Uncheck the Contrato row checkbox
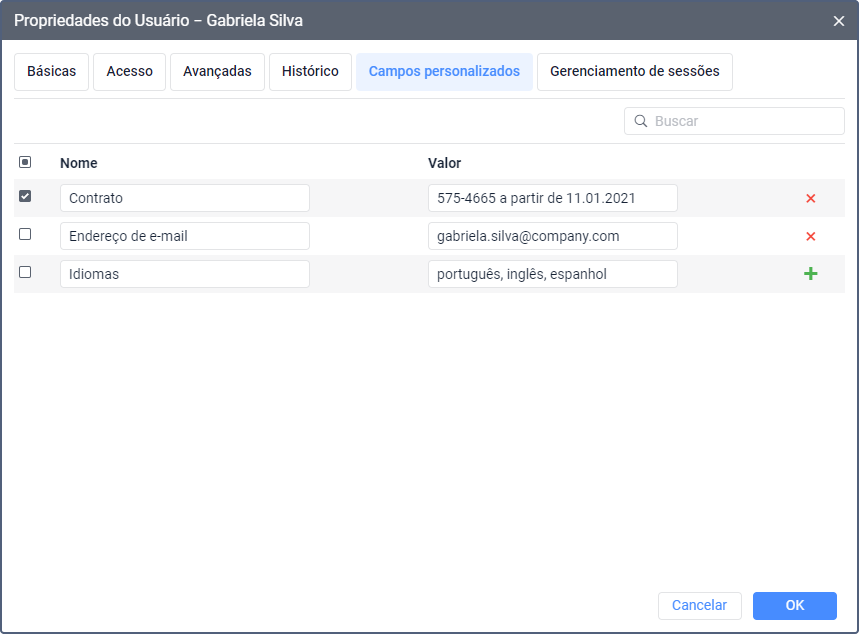This screenshot has width=859, height=634. (25, 197)
